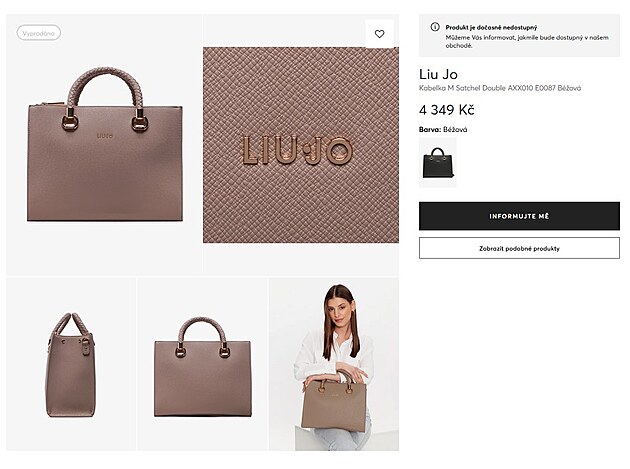This screenshot has width=630, height=469.
Task: Open the LIU JO logo close-up image
Action: point(301,145)
